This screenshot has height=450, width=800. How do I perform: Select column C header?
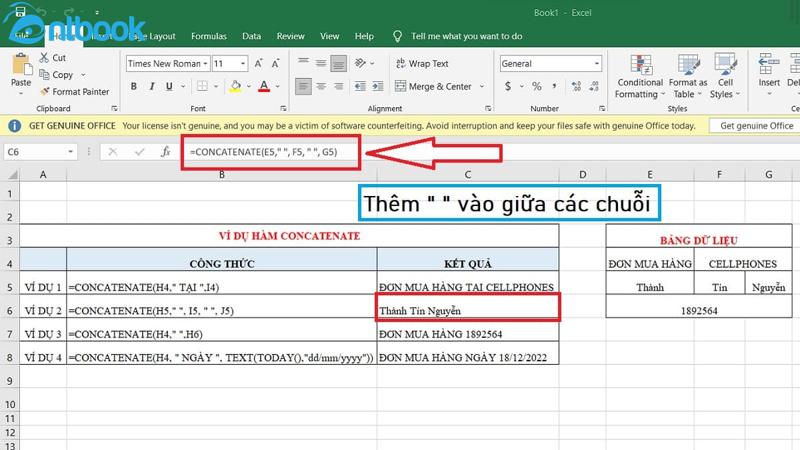468,174
